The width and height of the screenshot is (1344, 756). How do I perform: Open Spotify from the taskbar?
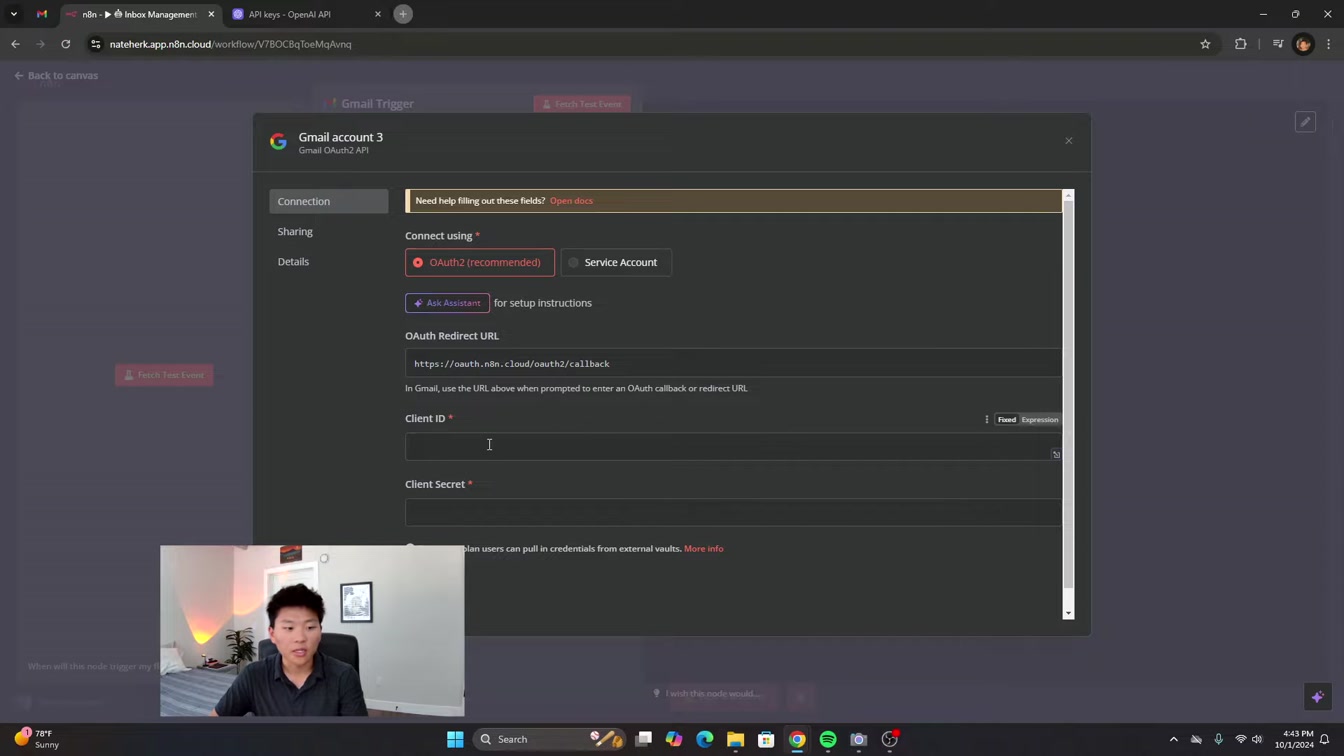[x=828, y=740]
